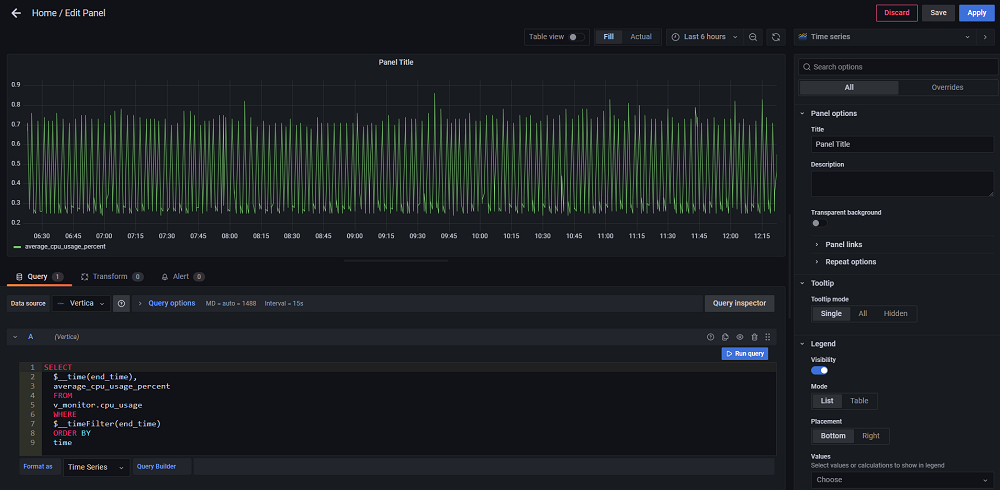Click the query A reorder handle icon
Screen dimensions: 1000x490
pos(767,337)
